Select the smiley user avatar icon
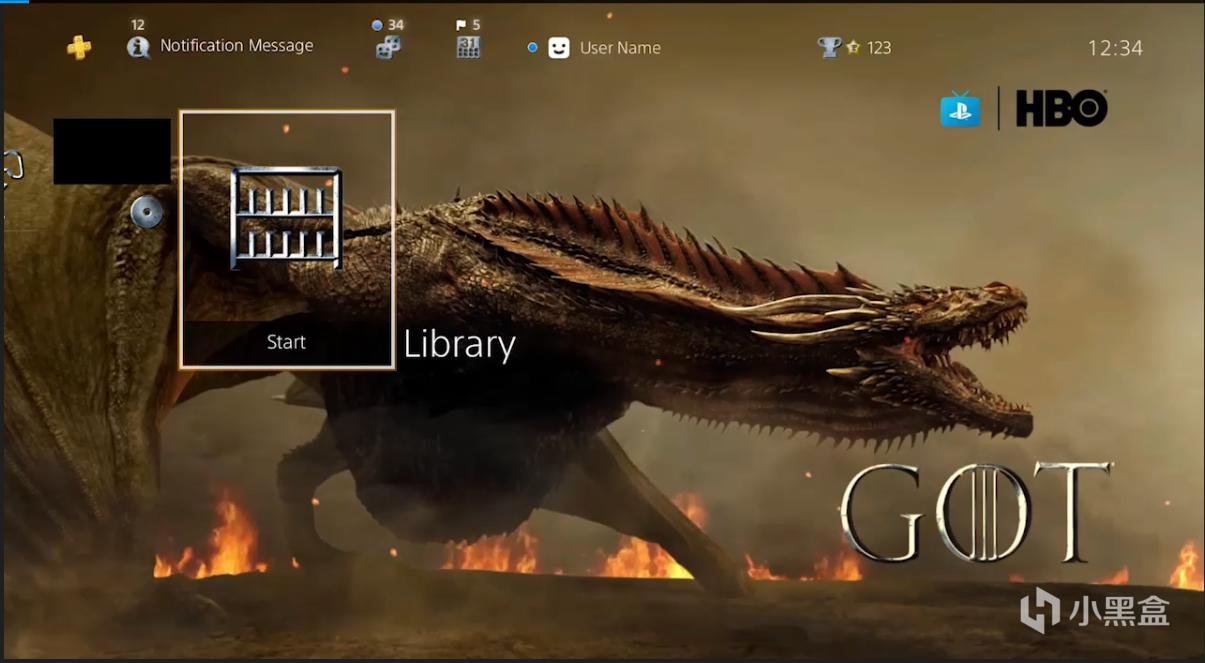 (x=559, y=48)
